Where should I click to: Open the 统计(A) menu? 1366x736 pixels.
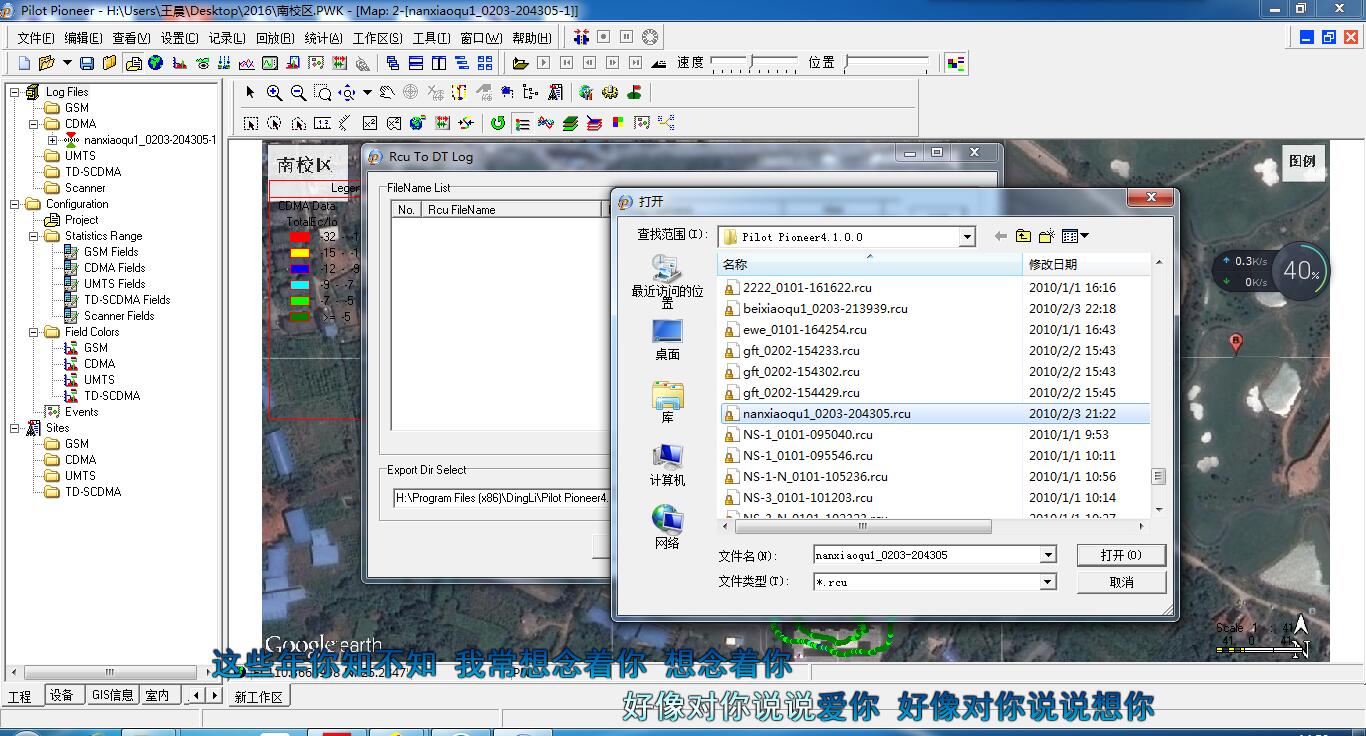coord(323,38)
